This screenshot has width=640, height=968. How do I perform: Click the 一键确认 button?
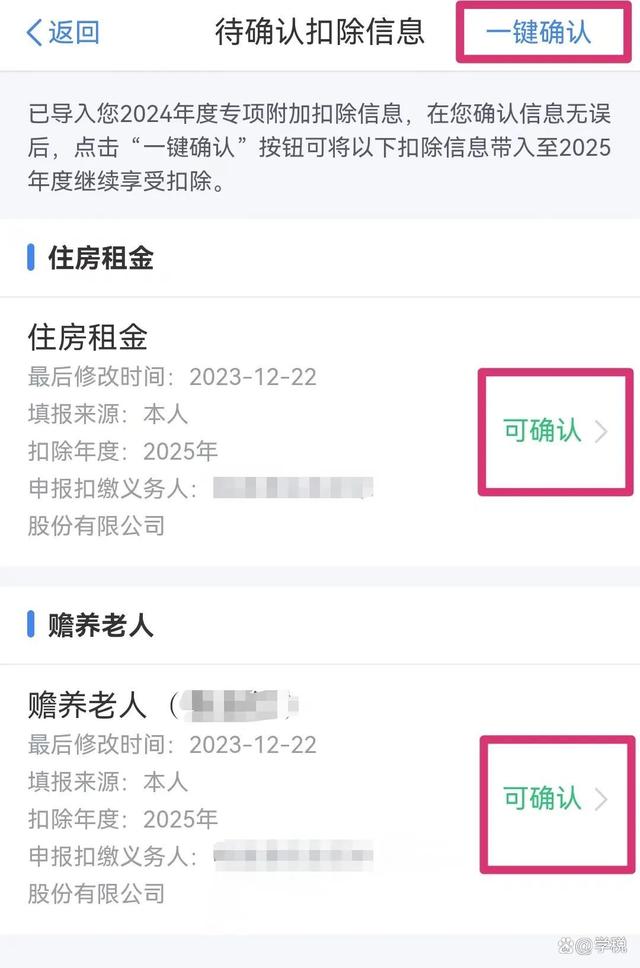[x=539, y=32]
